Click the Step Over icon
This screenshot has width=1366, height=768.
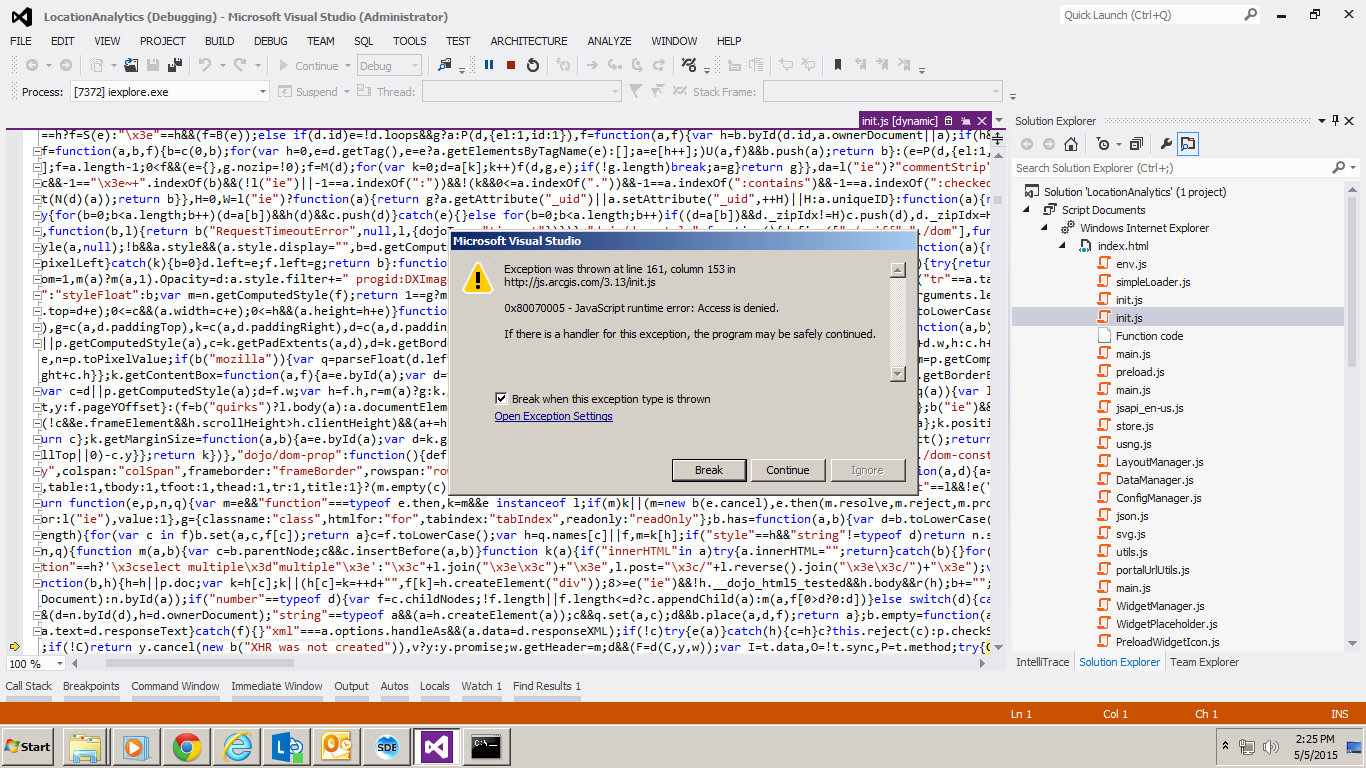(x=636, y=65)
